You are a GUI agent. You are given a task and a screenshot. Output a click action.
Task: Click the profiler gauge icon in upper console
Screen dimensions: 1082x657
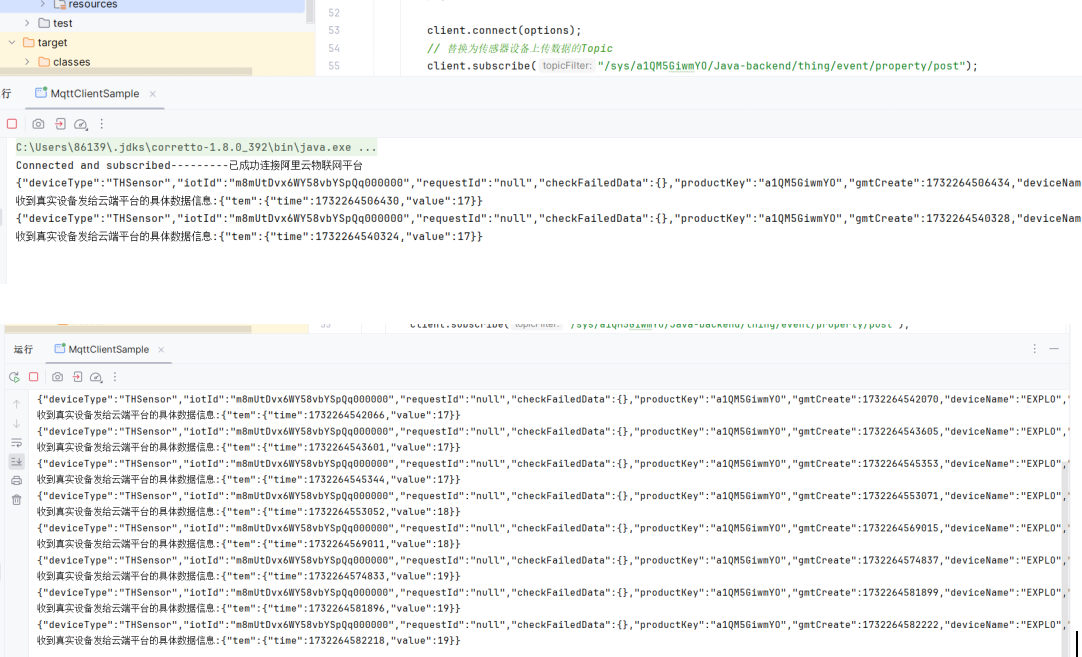(81, 124)
